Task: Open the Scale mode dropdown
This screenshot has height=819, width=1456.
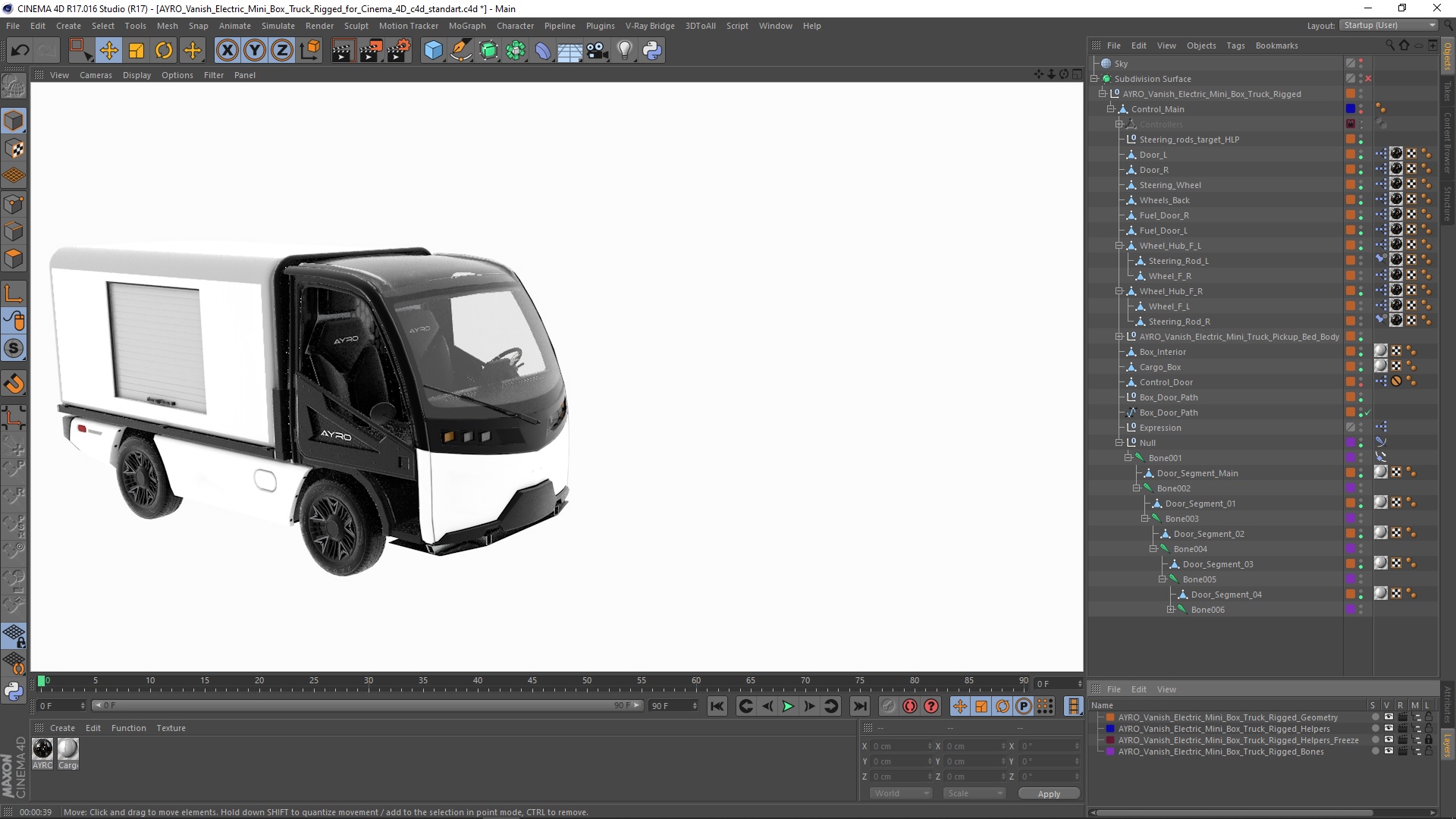Action: (x=974, y=793)
